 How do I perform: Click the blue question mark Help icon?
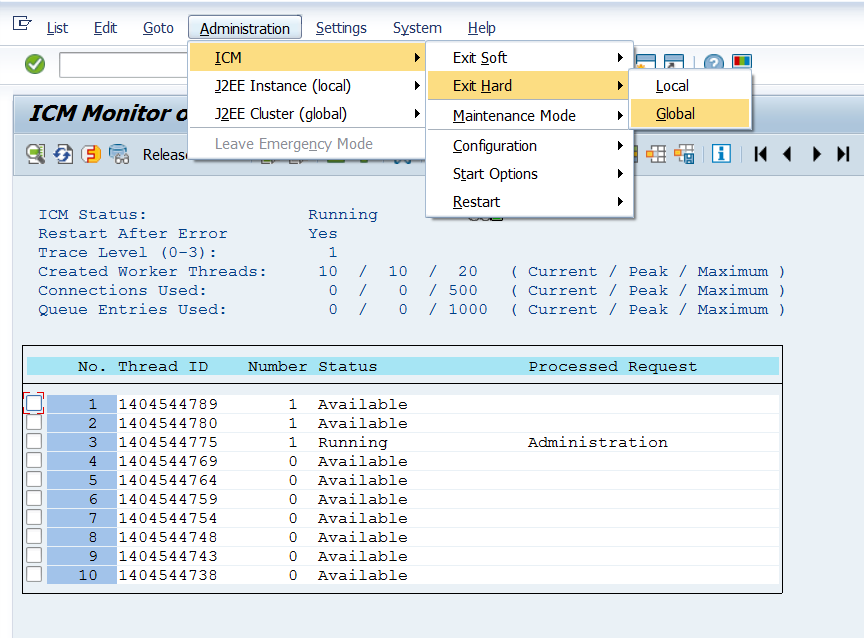click(x=714, y=62)
